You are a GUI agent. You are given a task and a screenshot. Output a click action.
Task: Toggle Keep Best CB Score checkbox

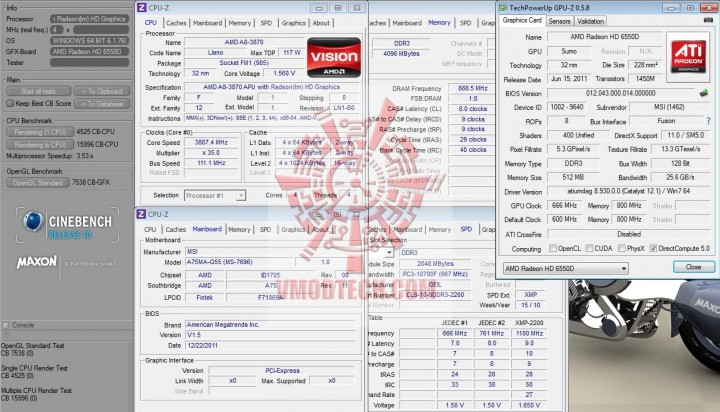[10, 103]
